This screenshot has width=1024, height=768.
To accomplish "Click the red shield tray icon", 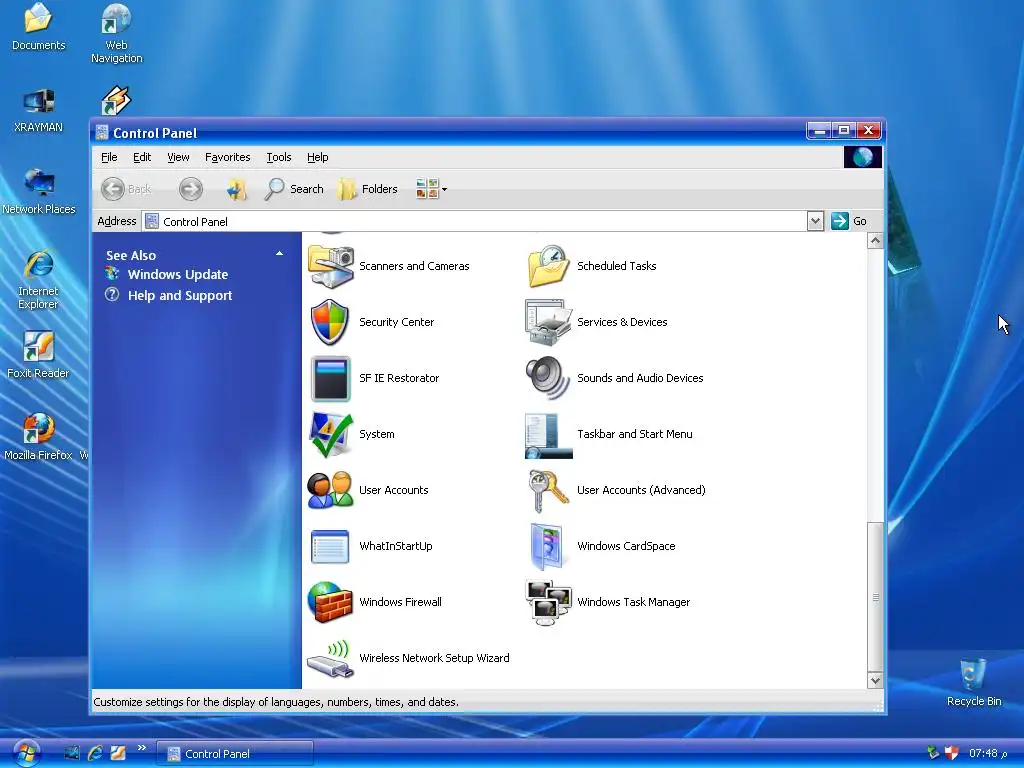I will (x=952, y=753).
